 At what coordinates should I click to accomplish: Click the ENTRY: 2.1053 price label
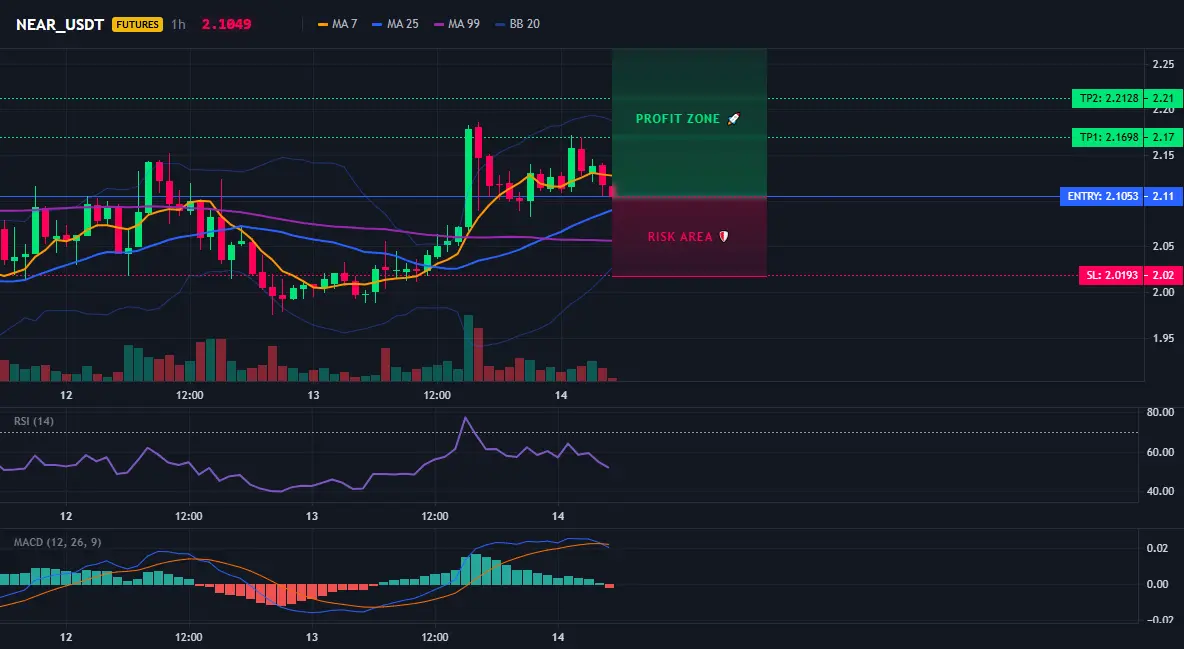pyautogui.click(x=1102, y=196)
